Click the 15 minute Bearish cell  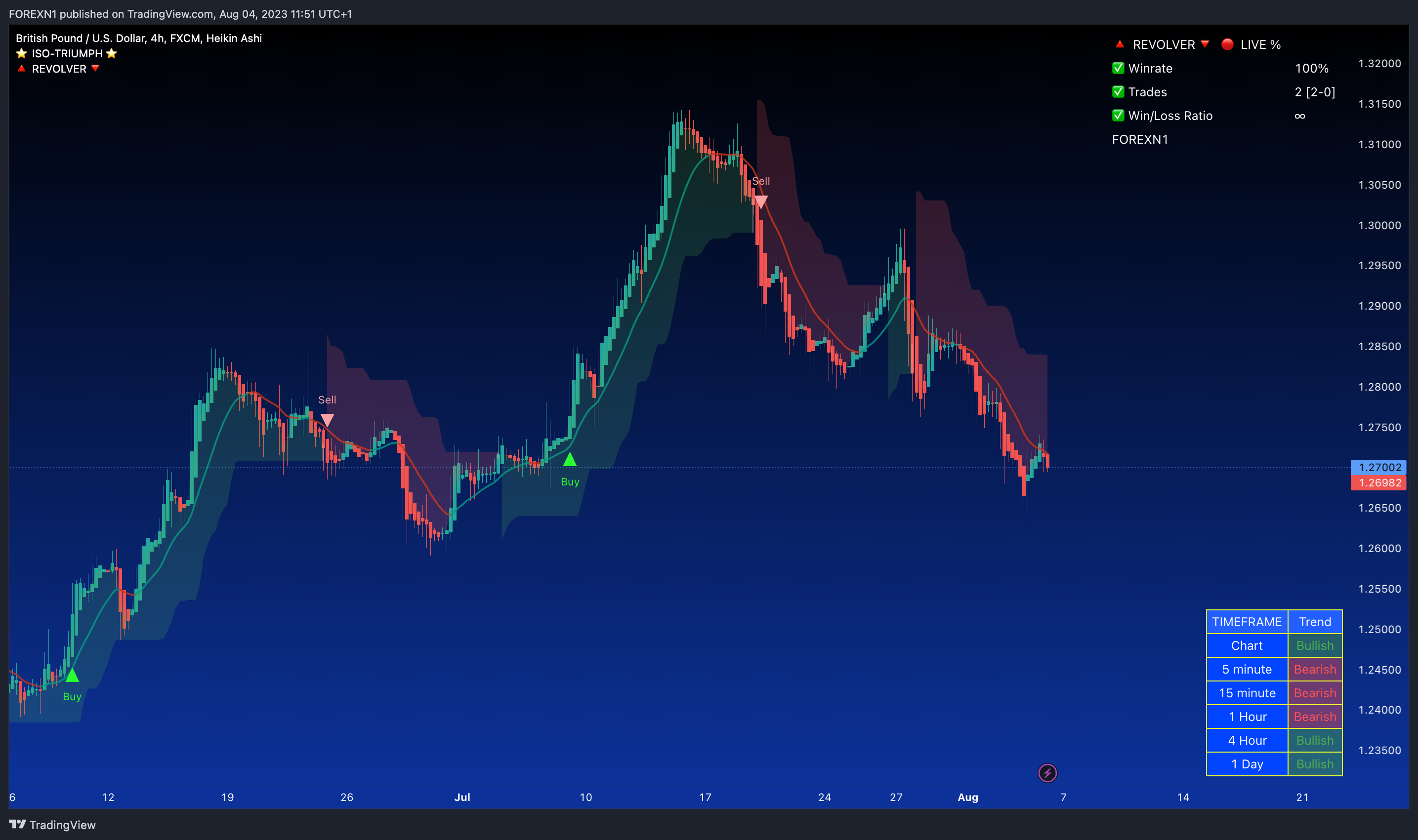[1315, 693]
